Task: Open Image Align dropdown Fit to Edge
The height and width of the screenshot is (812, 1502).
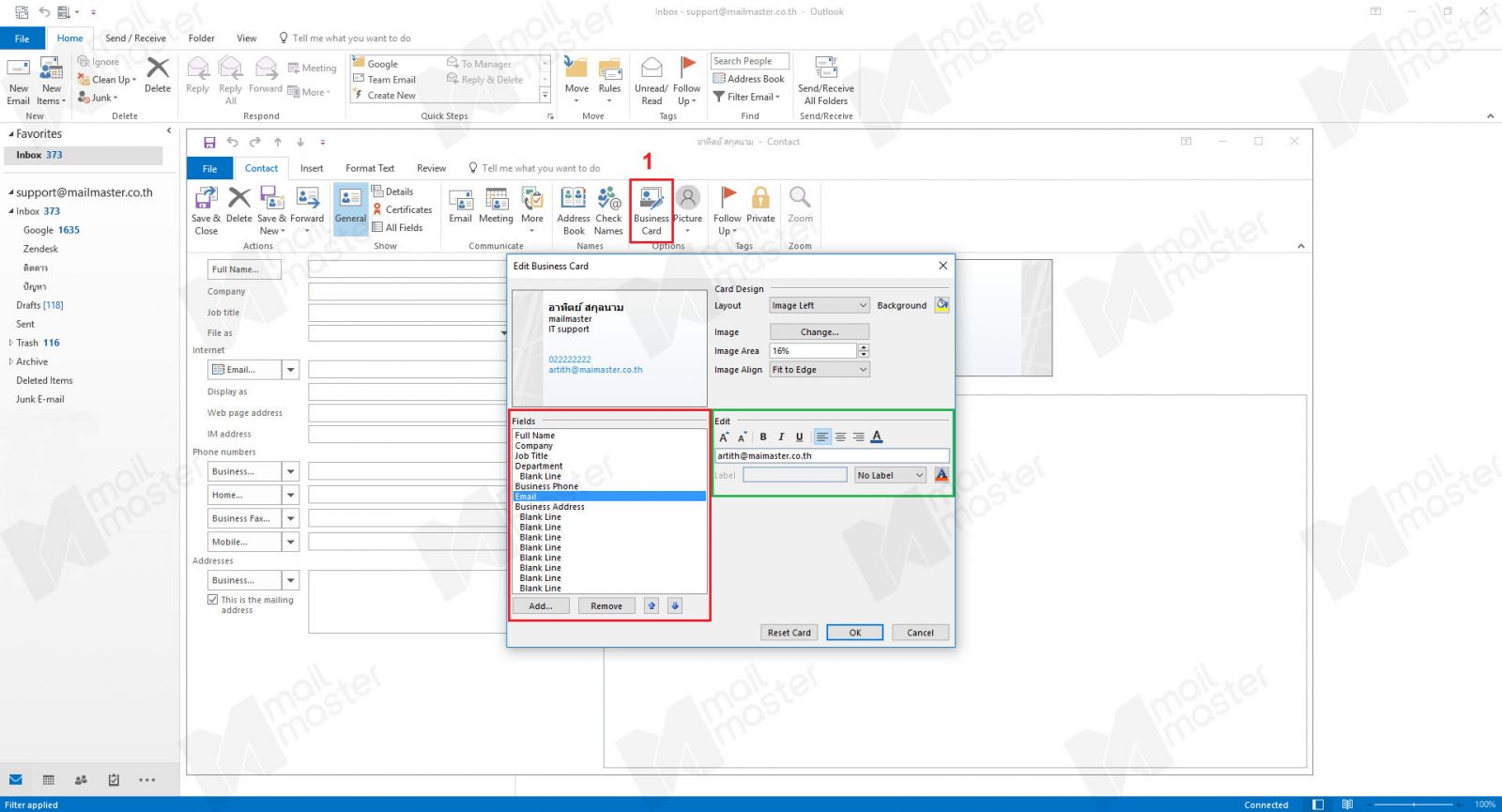Action: coord(820,370)
